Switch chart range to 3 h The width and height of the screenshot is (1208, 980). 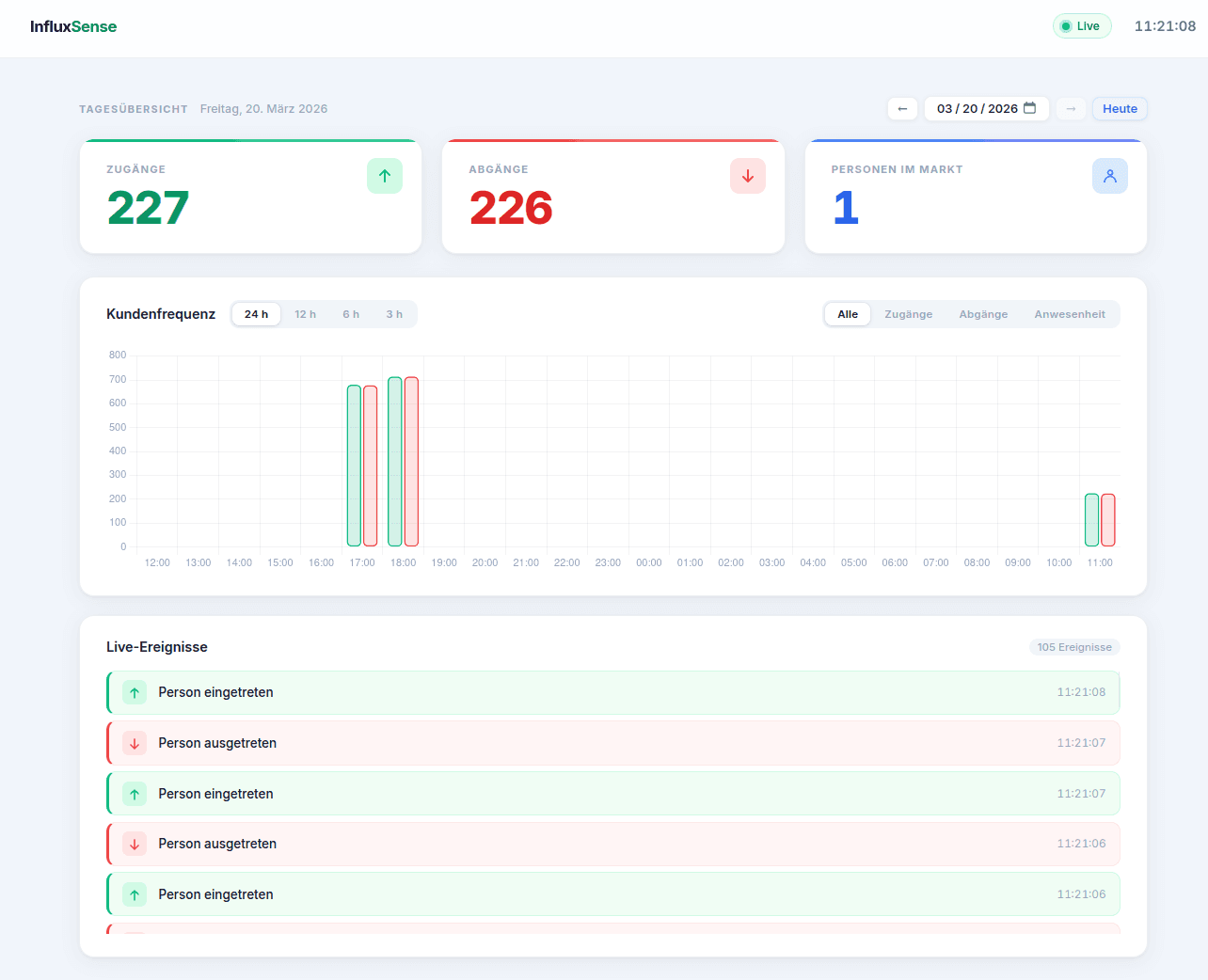pyautogui.click(x=394, y=314)
